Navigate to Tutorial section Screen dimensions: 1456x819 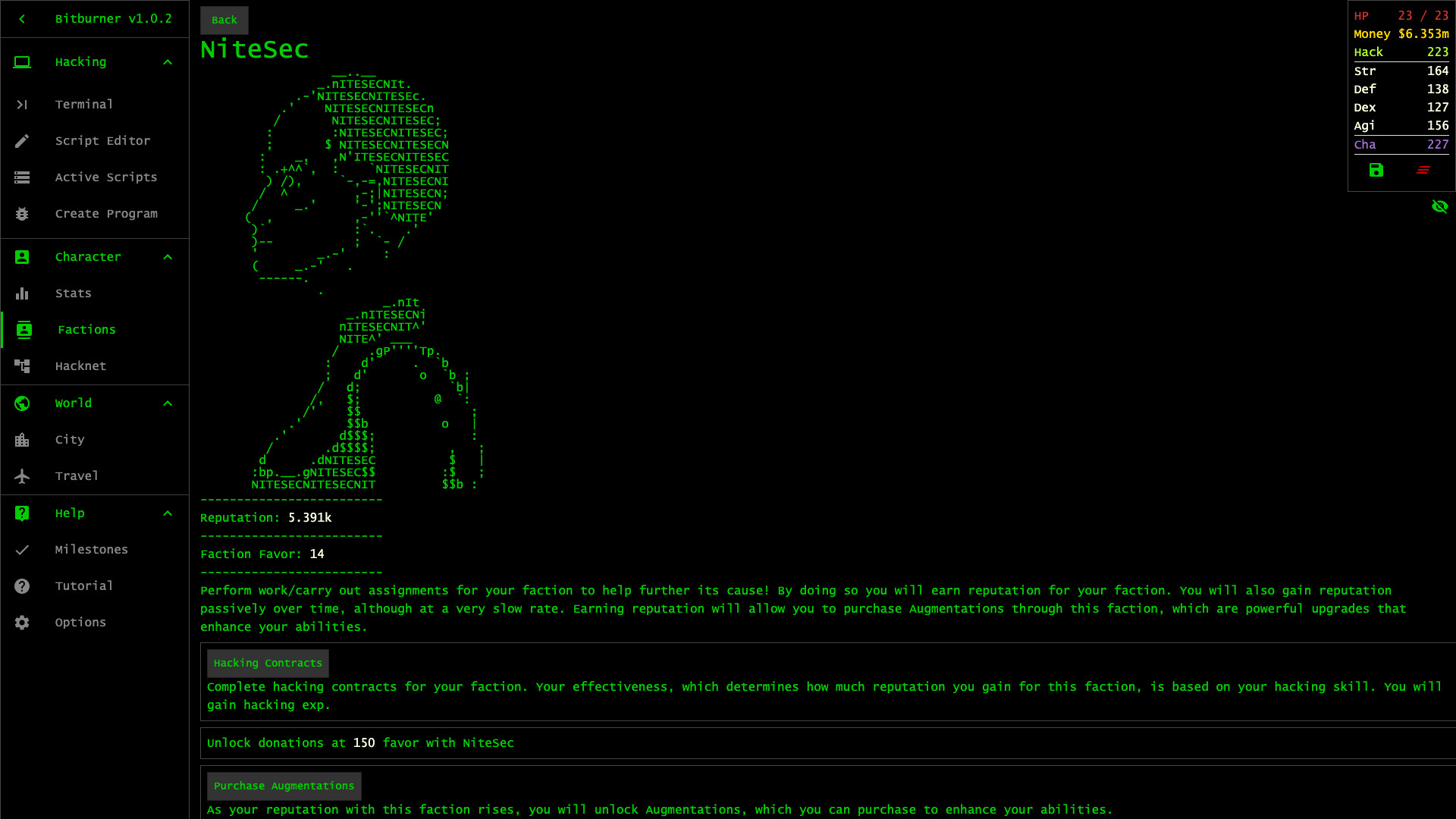[x=85, y=585]
